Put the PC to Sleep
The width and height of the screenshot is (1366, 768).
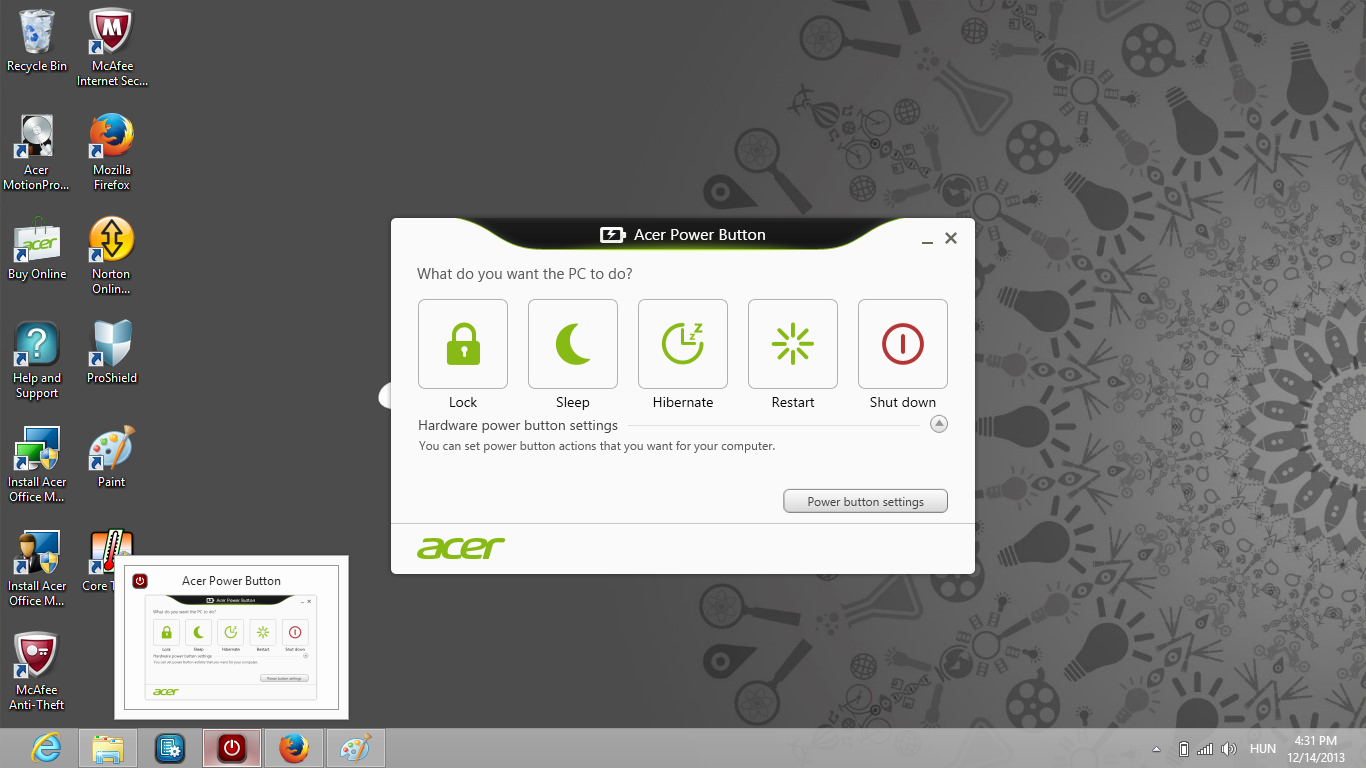coord(572,343)
